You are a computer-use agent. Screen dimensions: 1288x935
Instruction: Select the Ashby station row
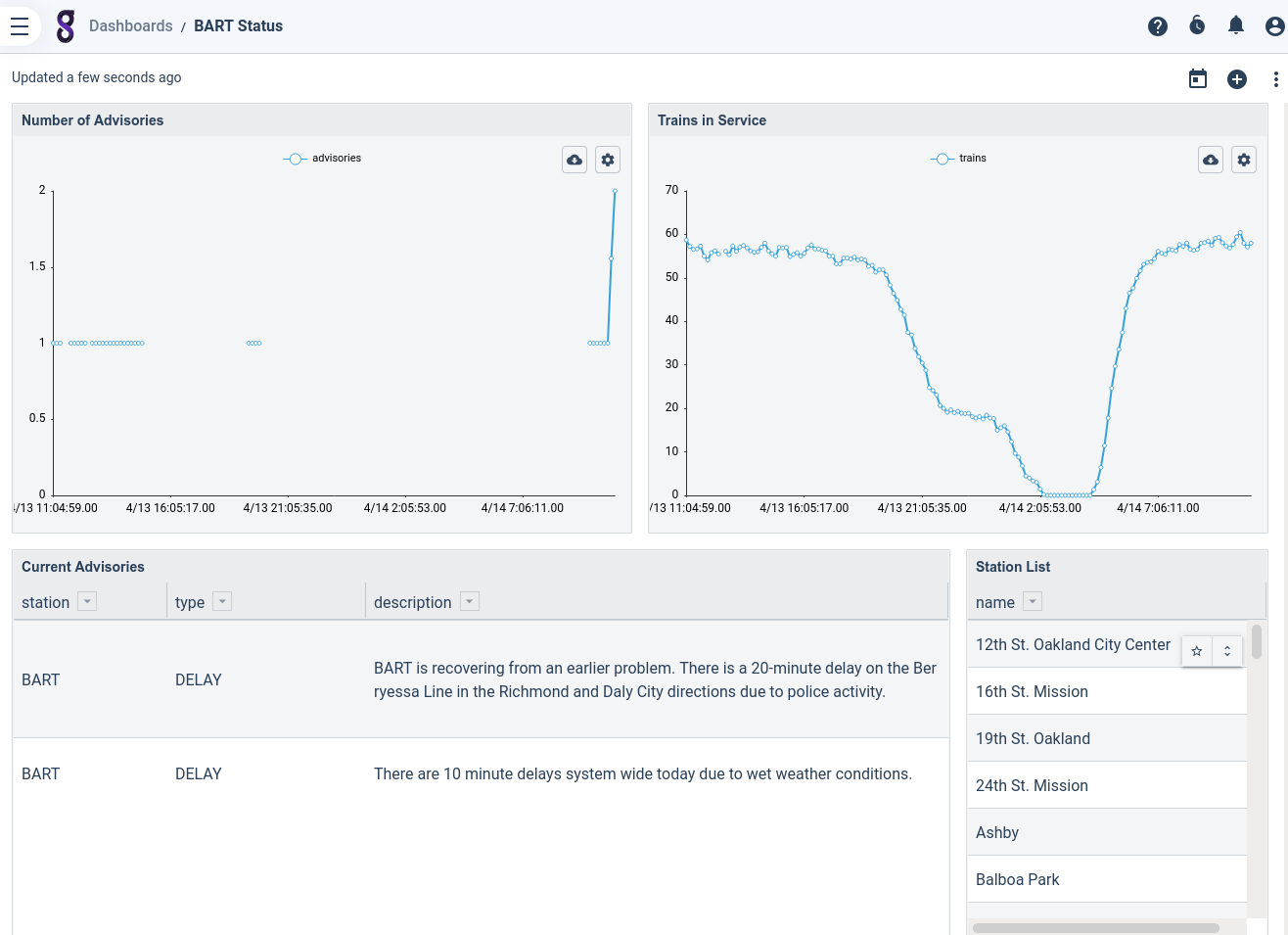click(1107, 832)
